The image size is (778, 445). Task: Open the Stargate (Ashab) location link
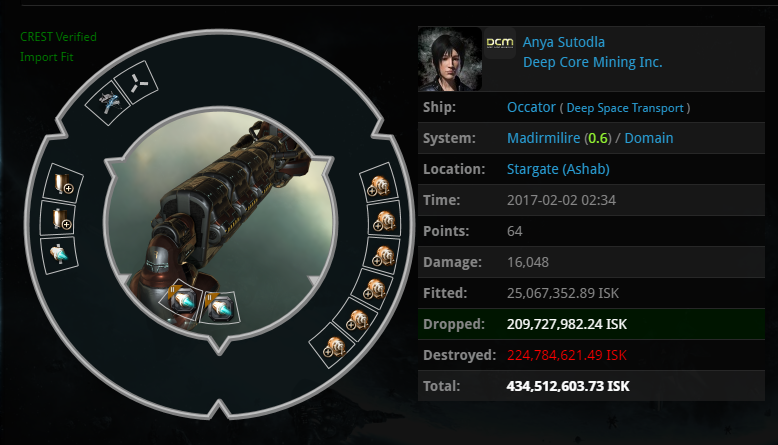558,169
